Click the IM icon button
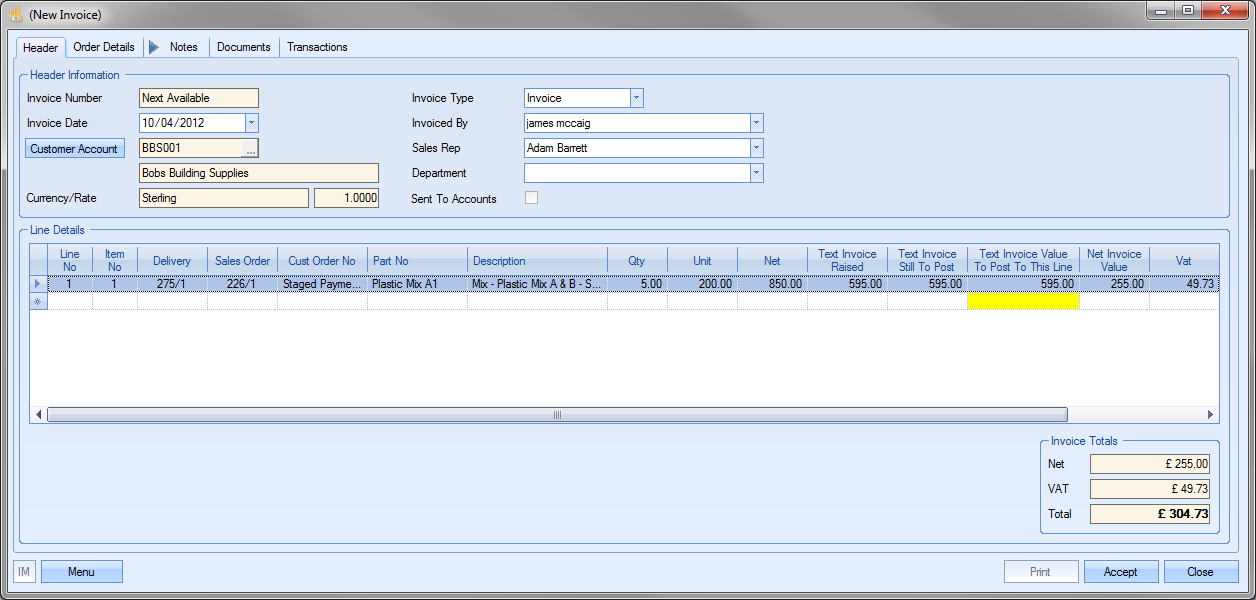Image resolution: width=1256 pixels, height=600 pixels. [x=24, y=572]
